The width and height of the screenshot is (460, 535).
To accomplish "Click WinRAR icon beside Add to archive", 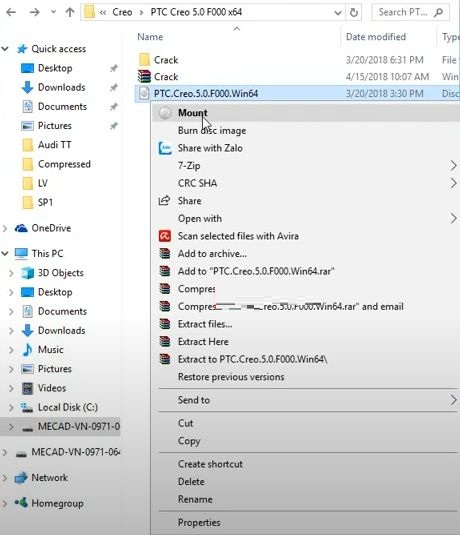I will tap(165, 254).
